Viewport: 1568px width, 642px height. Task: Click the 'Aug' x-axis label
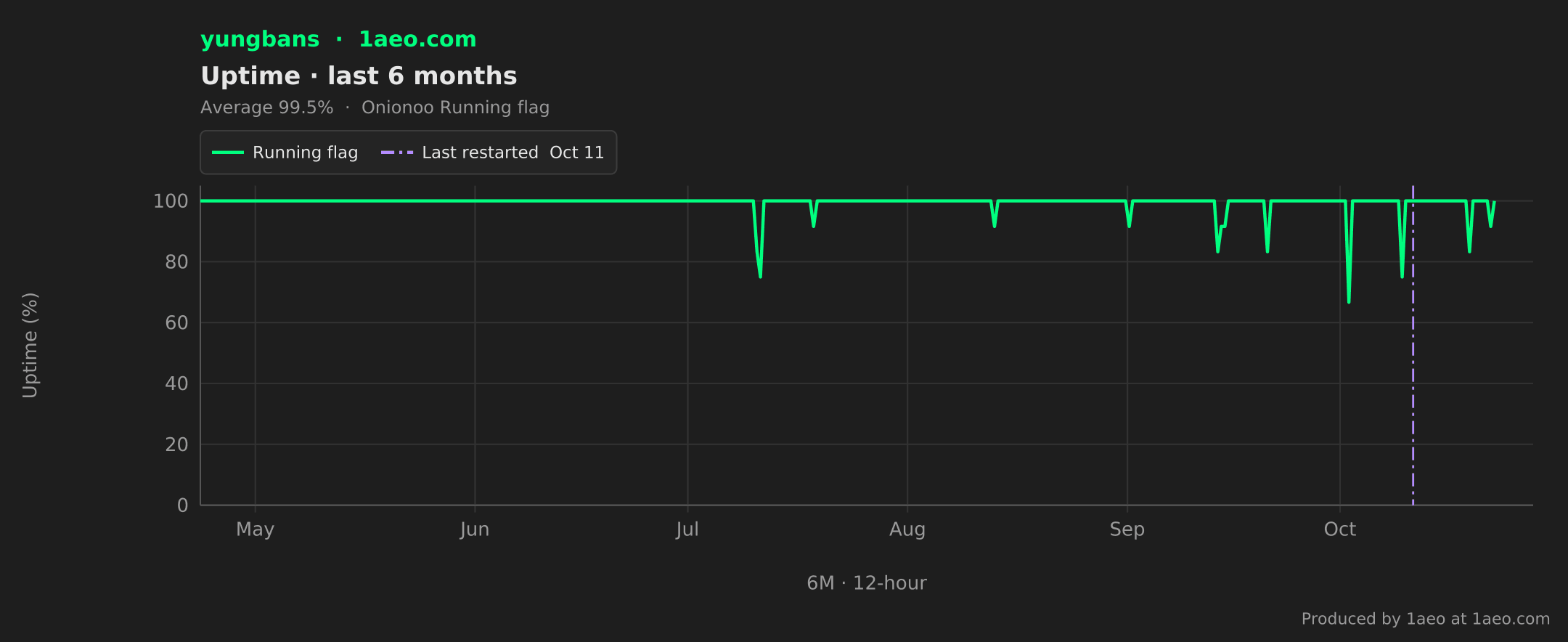coord(907,529)
